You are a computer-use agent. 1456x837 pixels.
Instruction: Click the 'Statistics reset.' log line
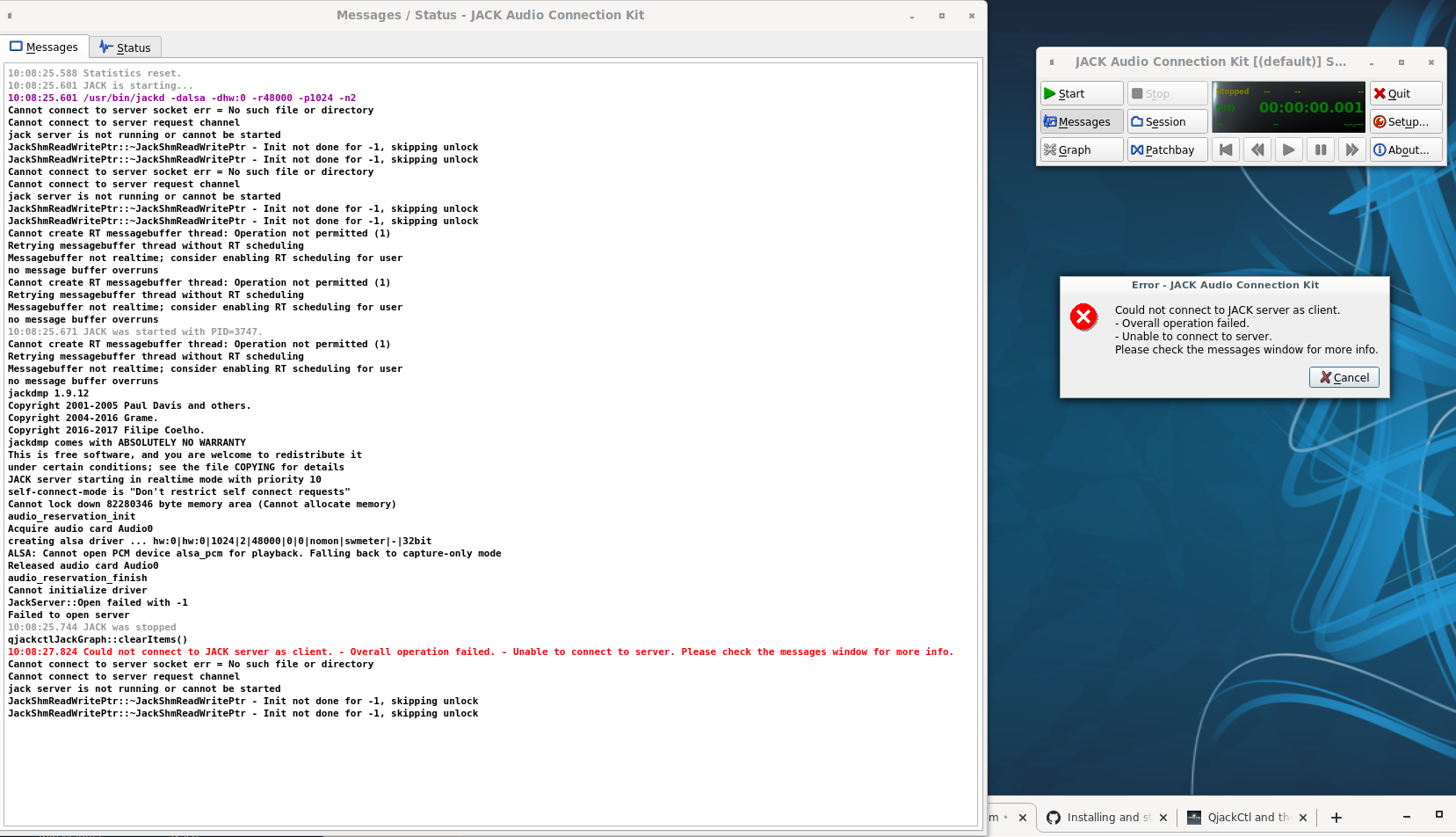[95, 73]
